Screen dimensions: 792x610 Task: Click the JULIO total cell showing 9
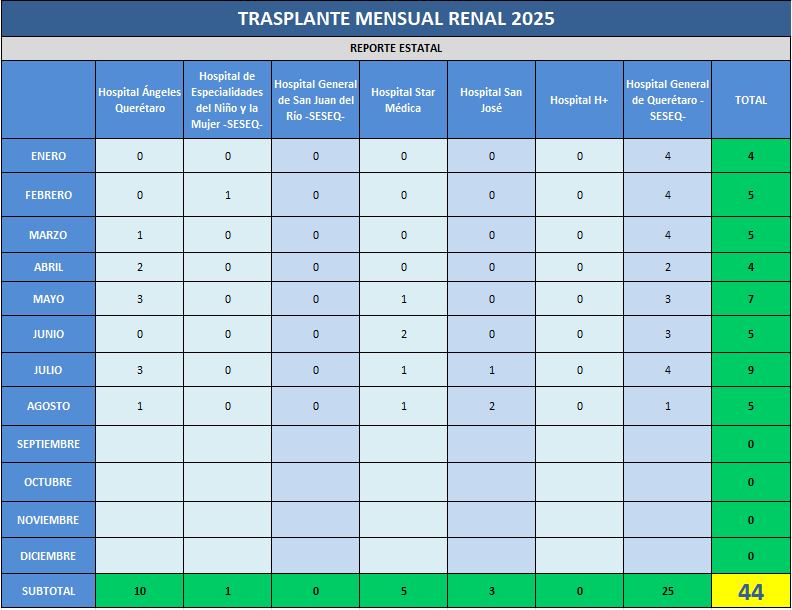coord(751,370)
